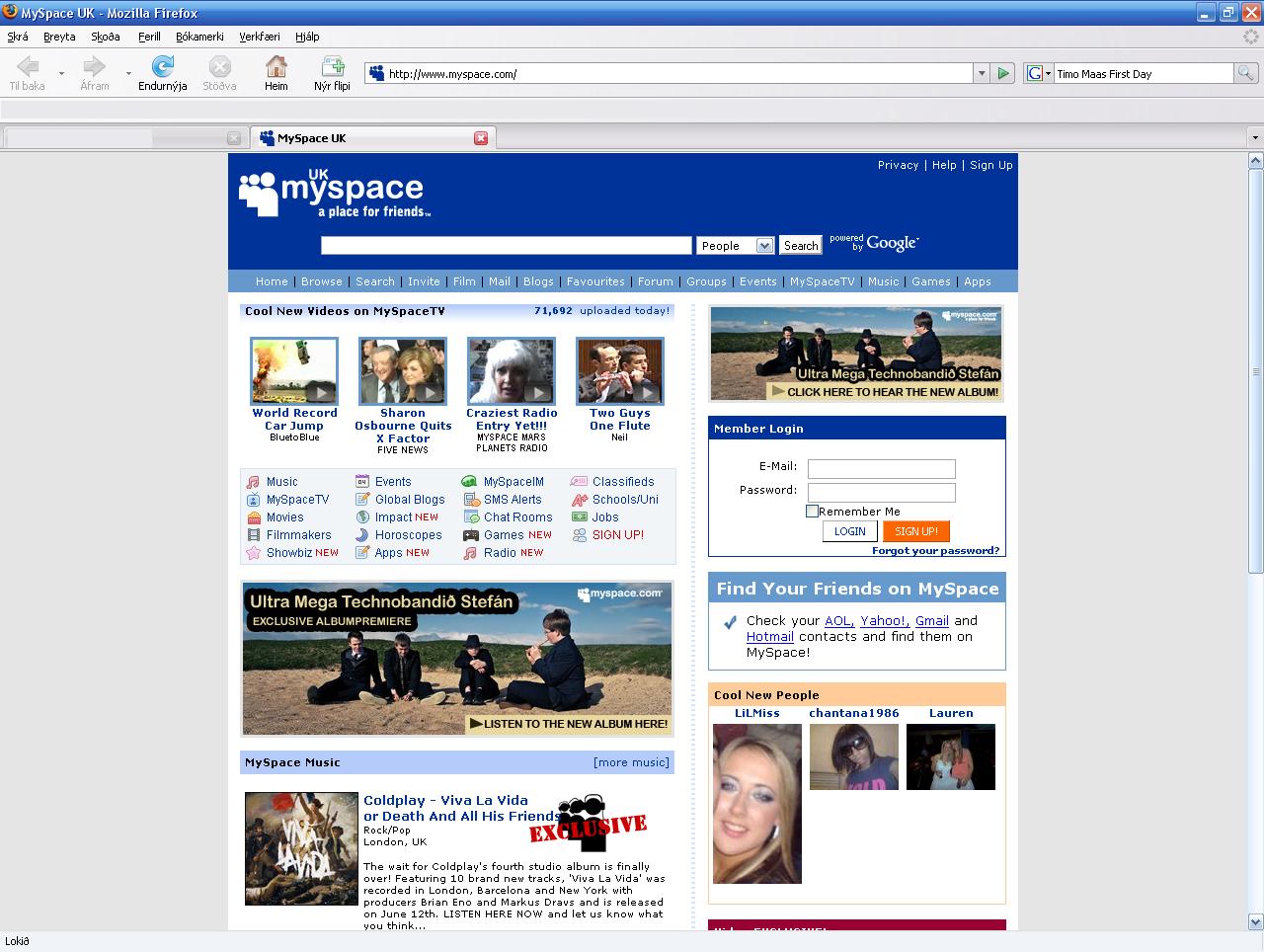Open the Bókamerki menu
This screenshot has height=952, width=1265.
click(199, 37)
